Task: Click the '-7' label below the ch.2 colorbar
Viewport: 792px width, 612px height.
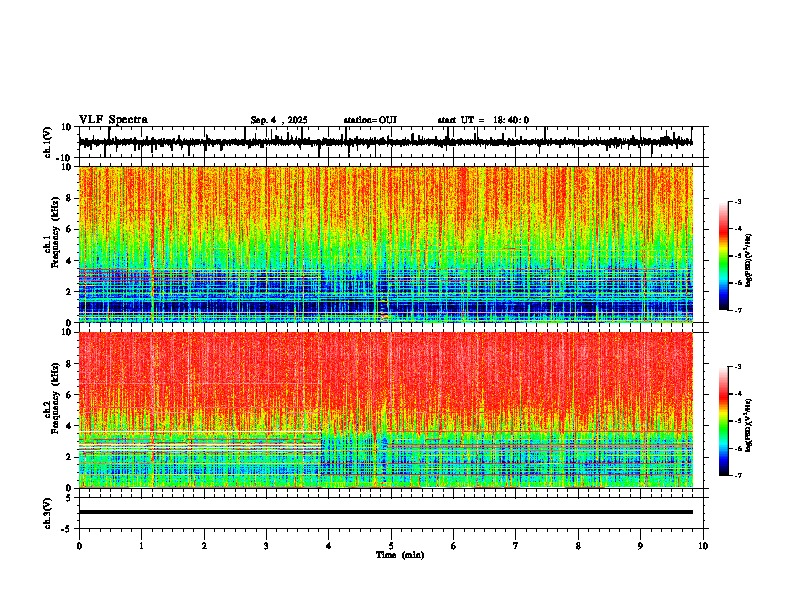Action: pyautogui.click(x=738, y=476)
